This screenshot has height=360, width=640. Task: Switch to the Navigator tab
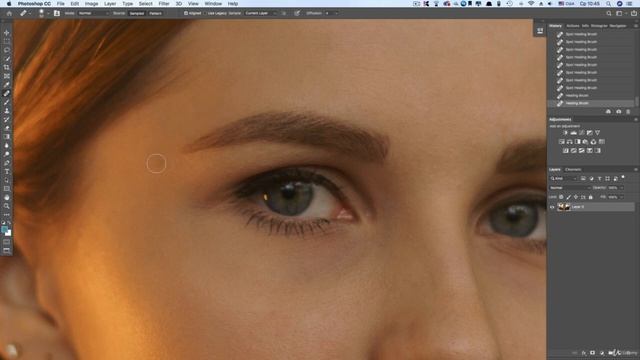point(618,26)
